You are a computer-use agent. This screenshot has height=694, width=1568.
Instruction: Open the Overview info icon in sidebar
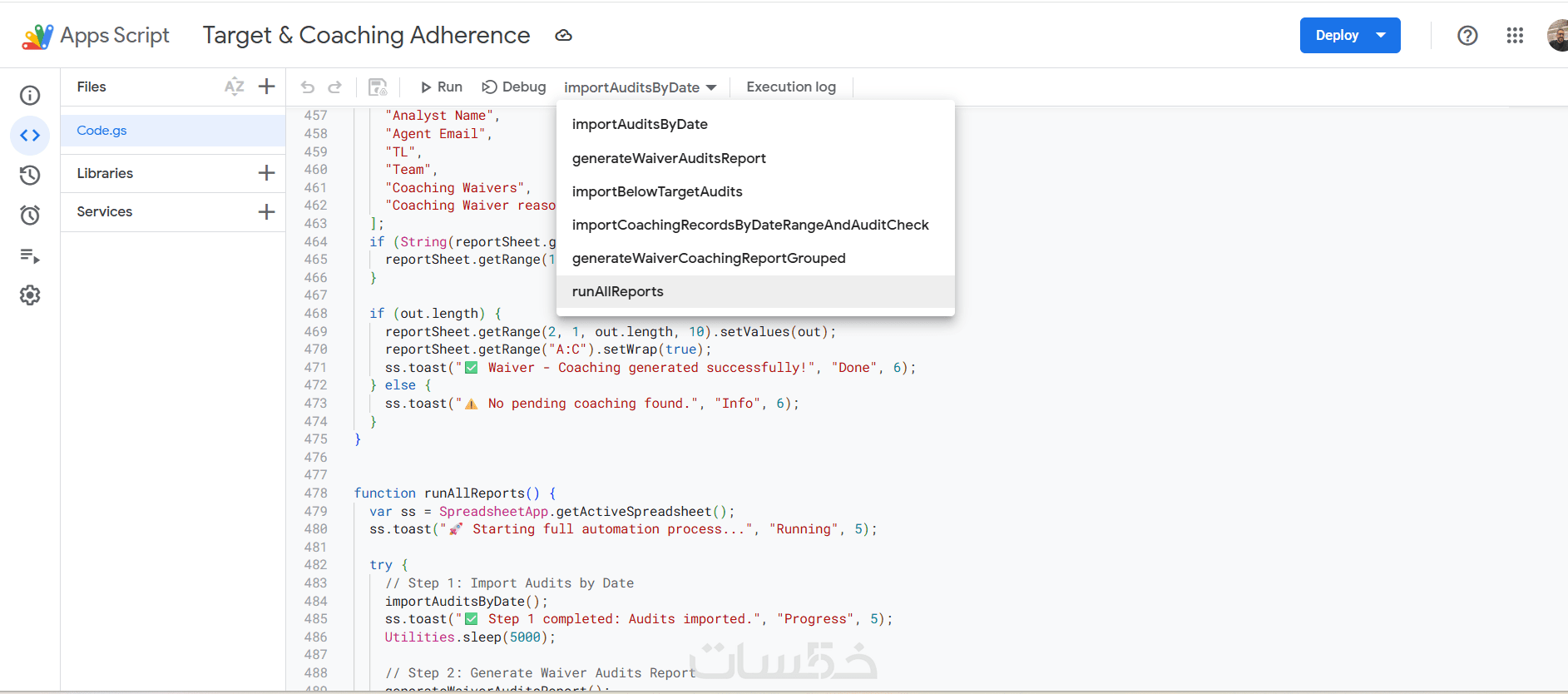[30, 96]
